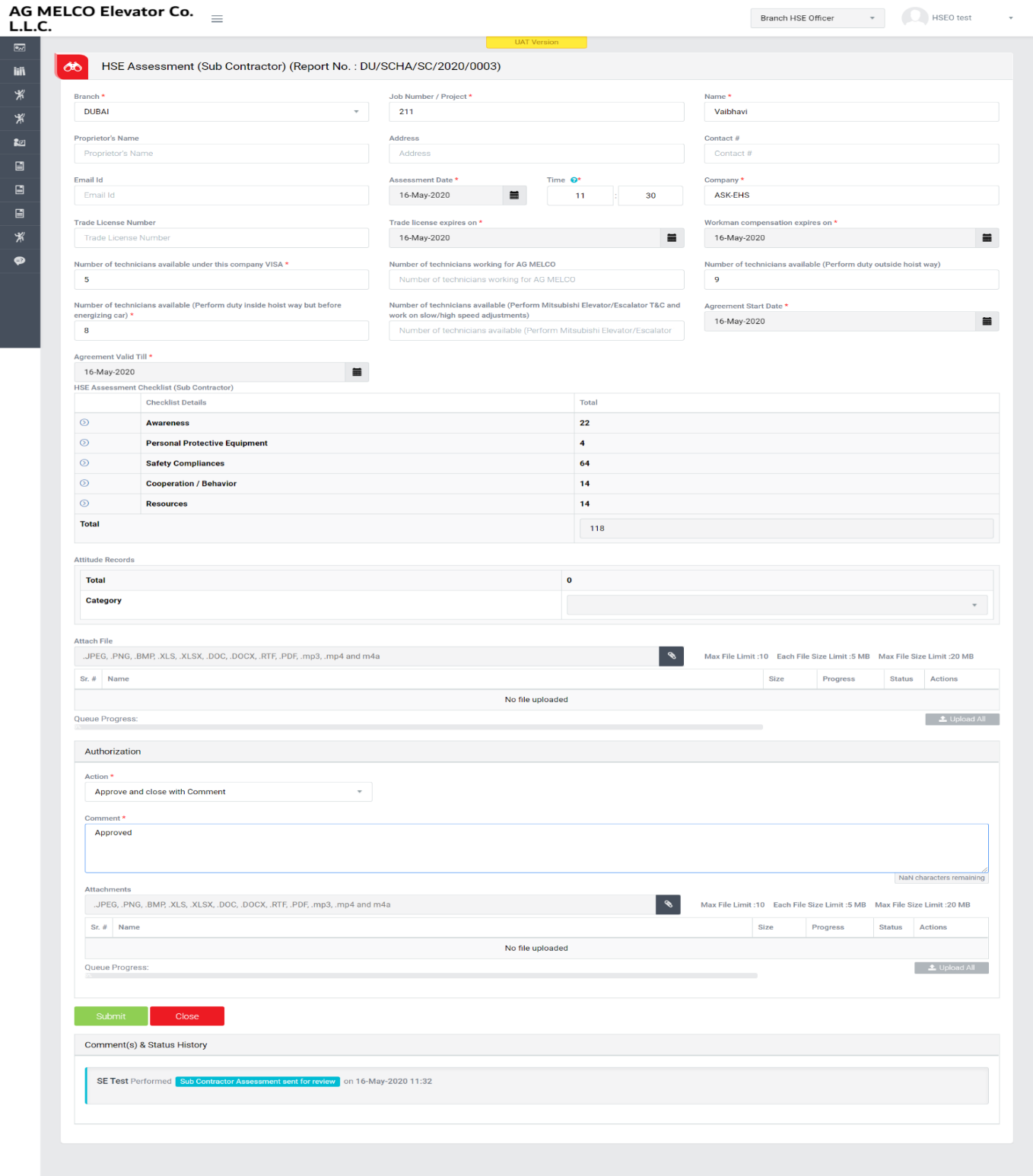1033x1176 pixels.
Task: Click the Time field help icon
Action: (574, 180)
